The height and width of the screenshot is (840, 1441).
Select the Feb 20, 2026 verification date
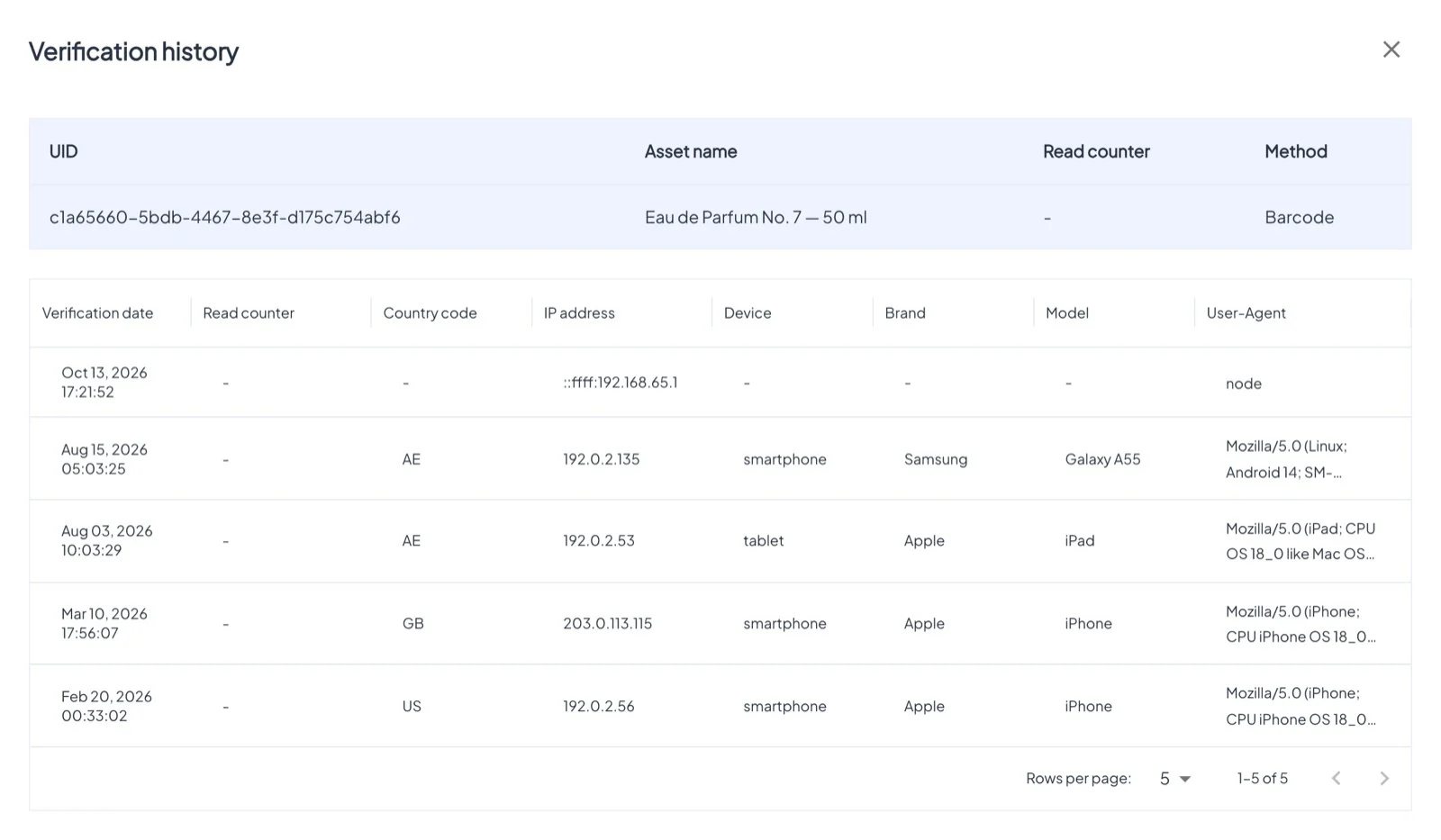pos(106,706)
